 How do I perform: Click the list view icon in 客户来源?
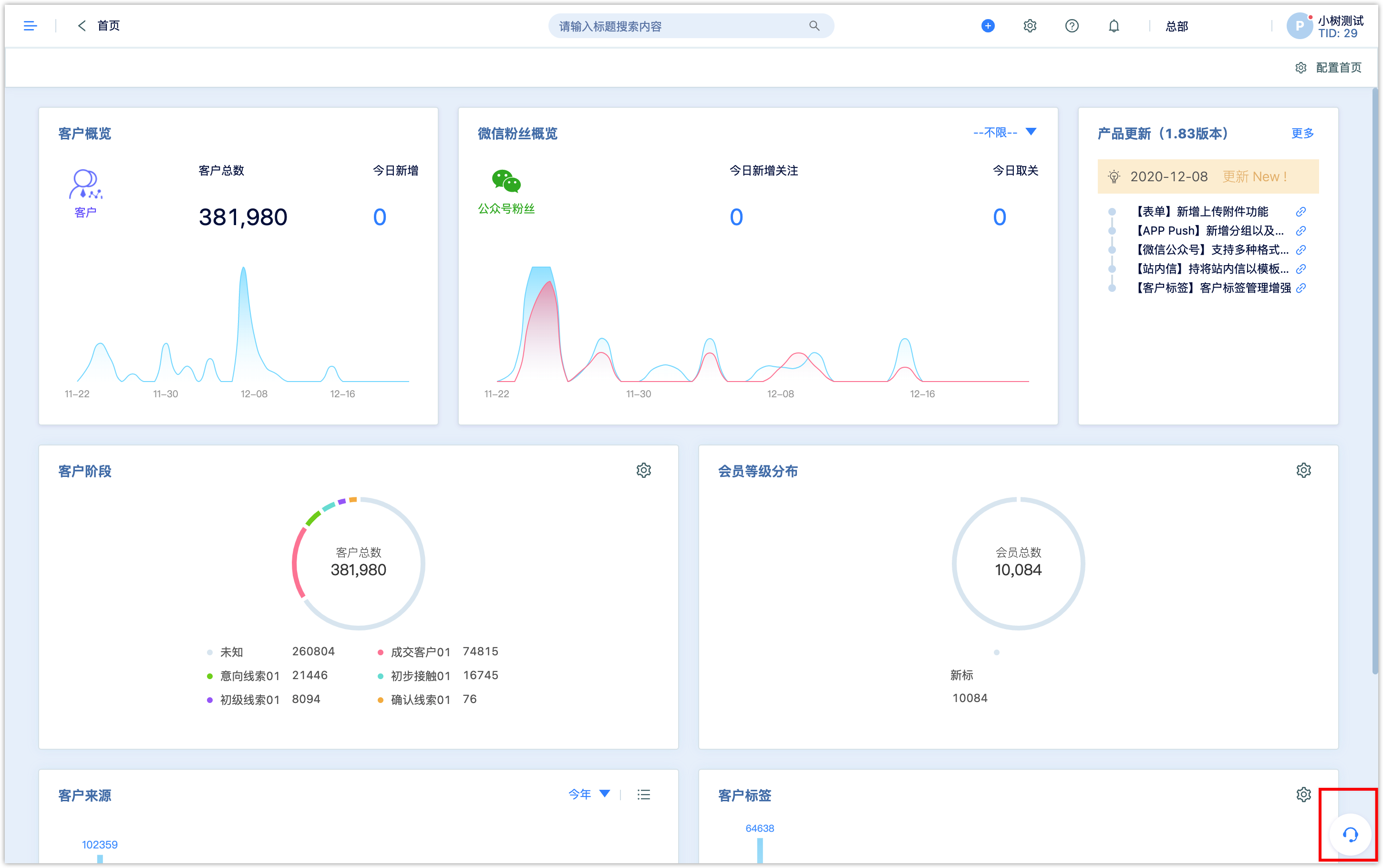pyautogui.click(x=643, y=795)
